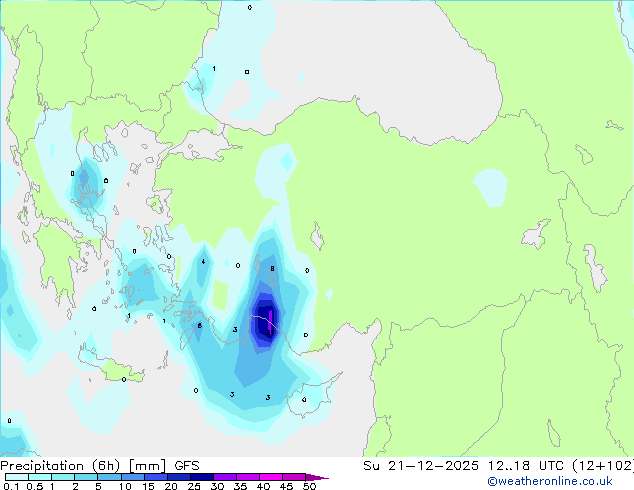
Task: Click the 30–35 mm purple legend box
Action: pyautogui.click(x=224, y=477)
